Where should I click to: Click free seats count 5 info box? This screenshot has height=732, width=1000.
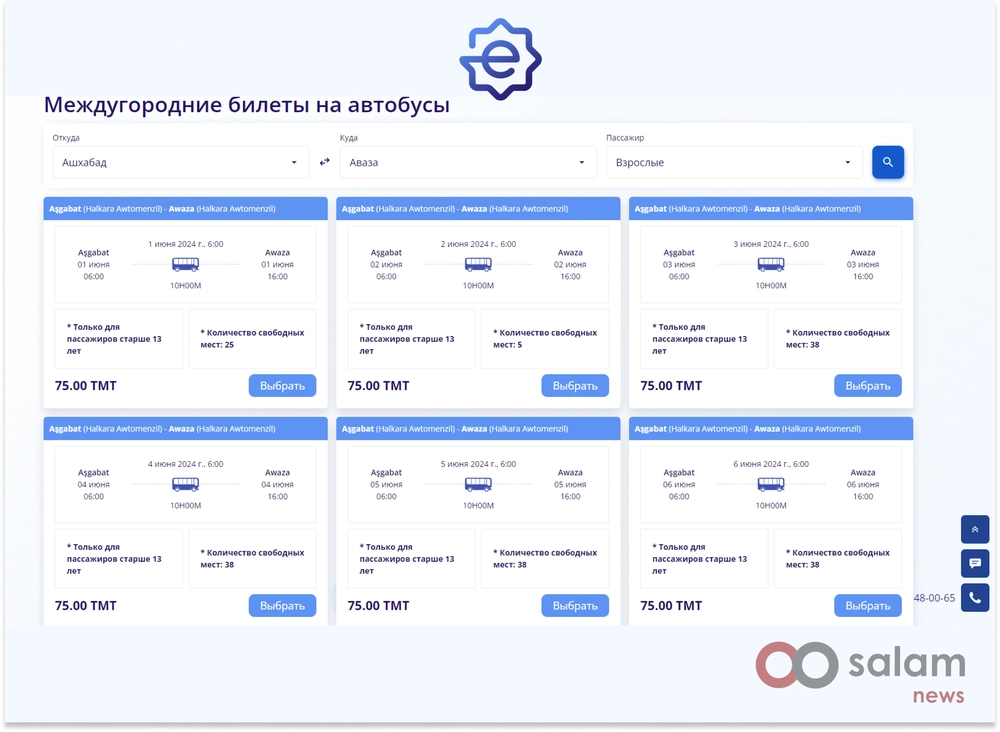click(x=545, y=339)
